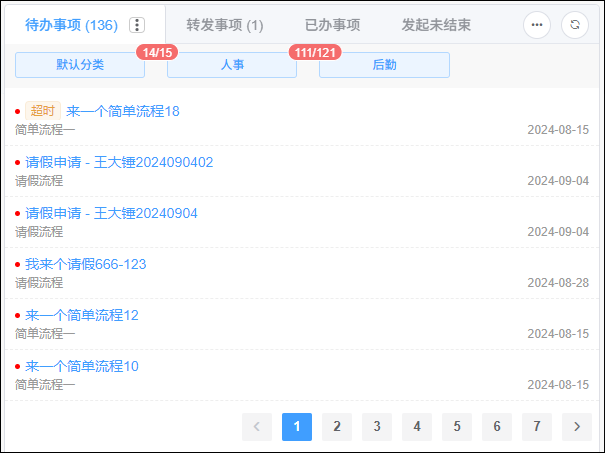Viewport: 607px width, 453px height.
Task: Click the previous page arrow
Action: point(257,427)
